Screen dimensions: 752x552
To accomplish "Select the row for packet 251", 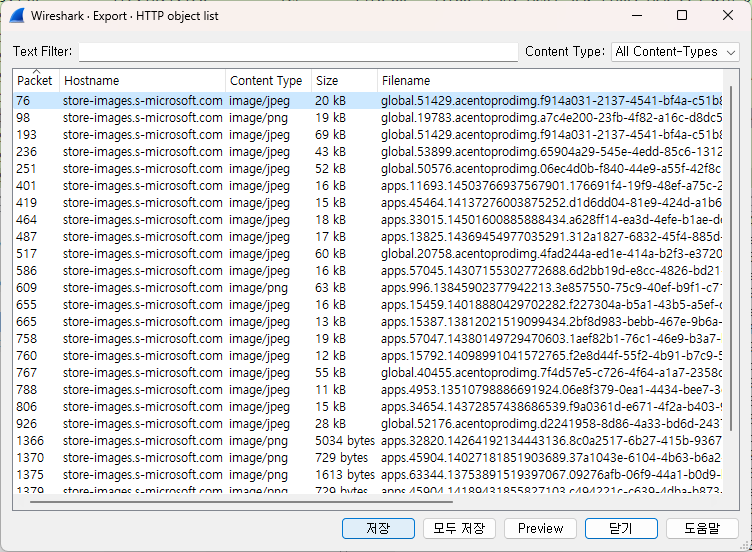I will [368, 169].
